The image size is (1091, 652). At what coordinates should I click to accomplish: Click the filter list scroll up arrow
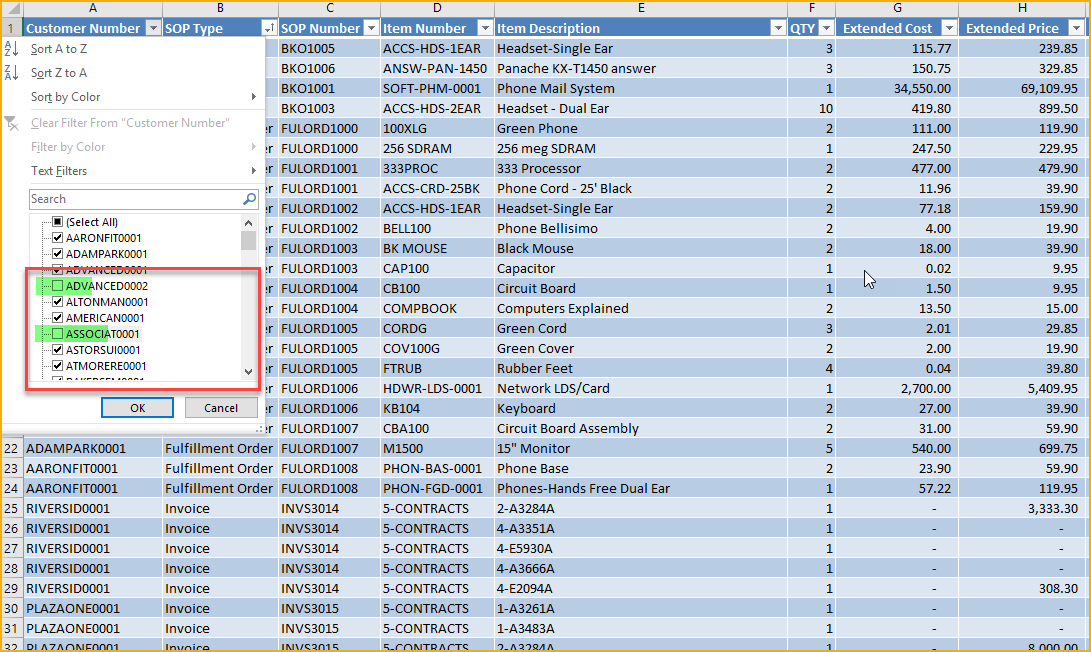pos(248,223)
